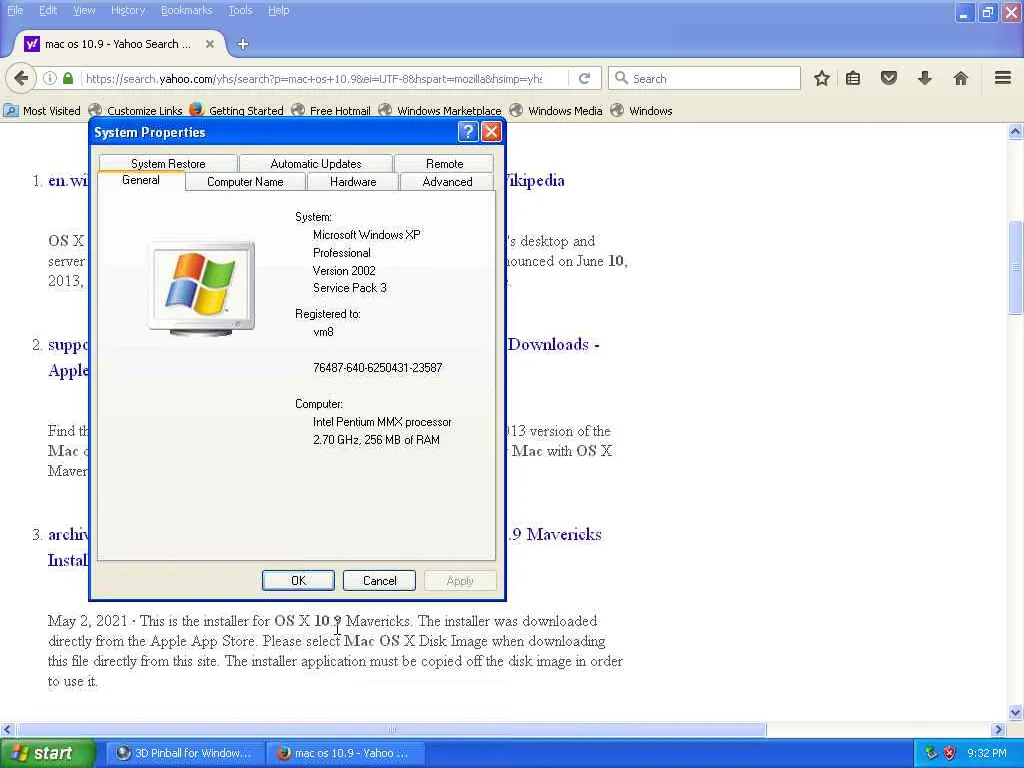Click vertical scrollbar down arrow
The height and width of the screenshot is (768, 1024).
(1016, 712)
